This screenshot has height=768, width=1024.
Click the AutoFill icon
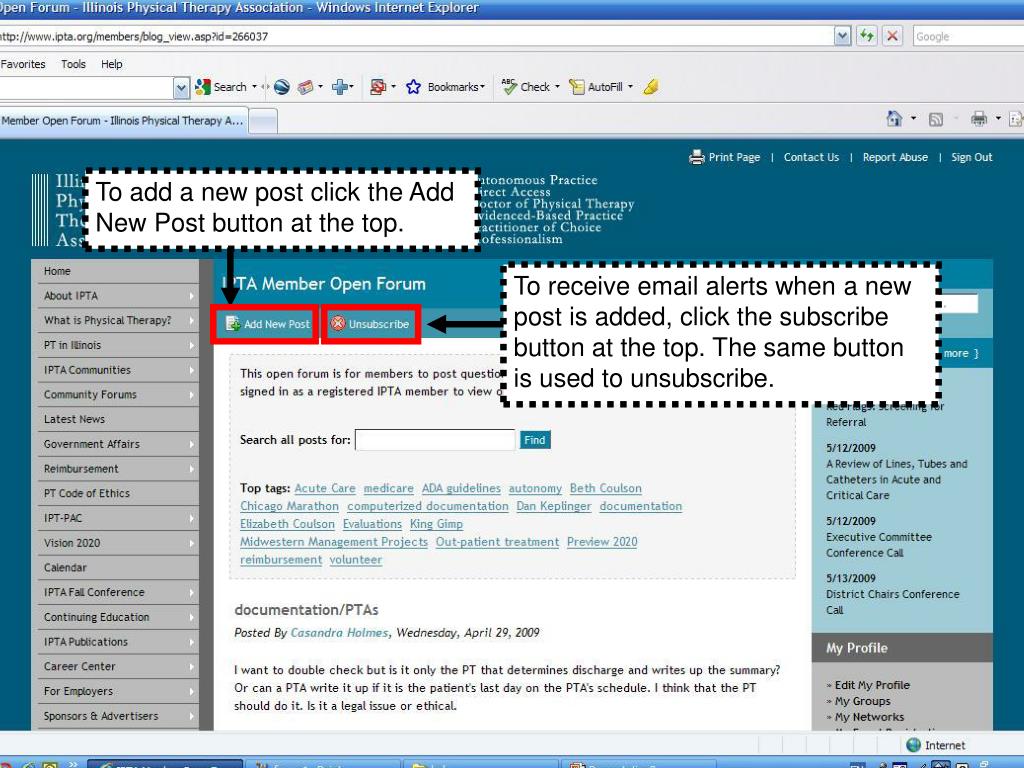coord(576,87)
